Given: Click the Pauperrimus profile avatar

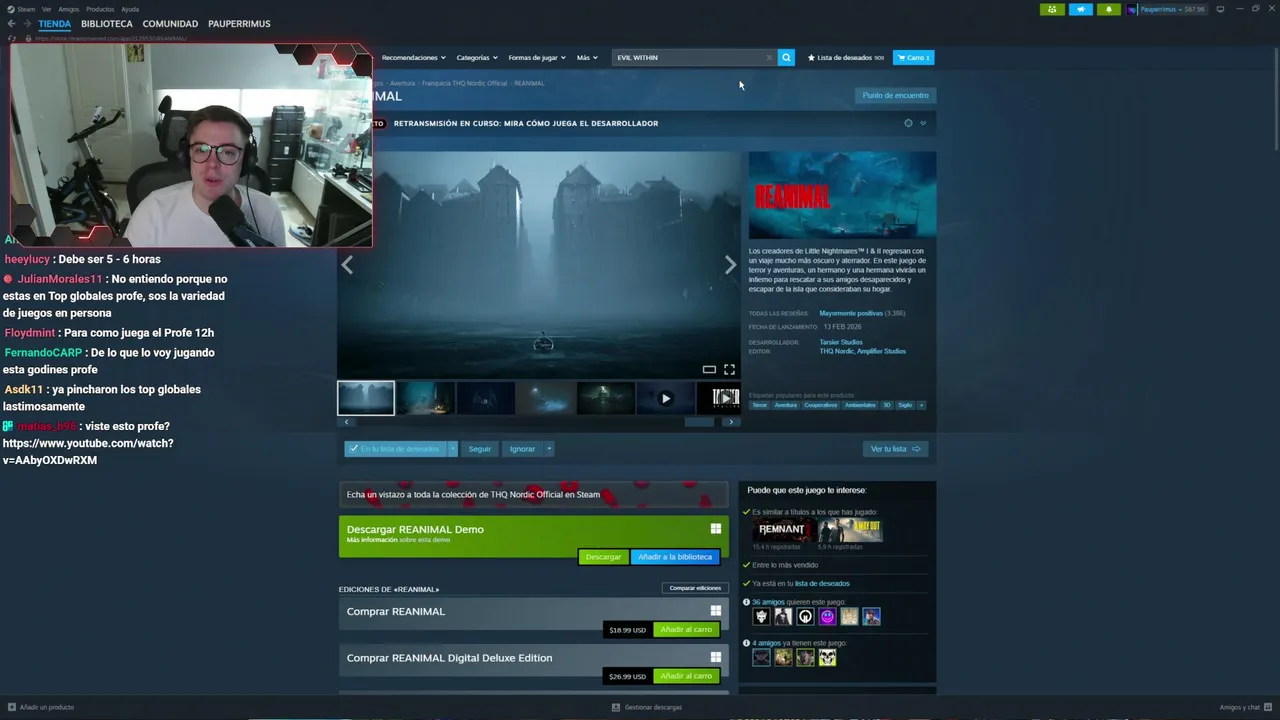Looking at the screenshot, I should [1132, 9].
